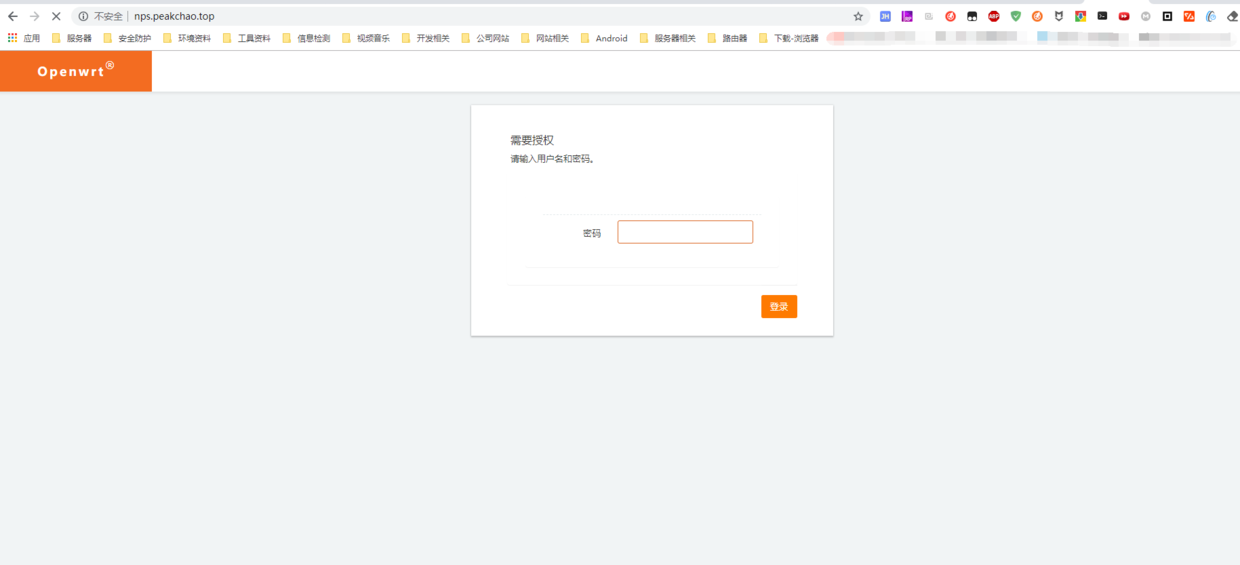
Task: Stop page loading with the X button
Action: pos(56,16)
